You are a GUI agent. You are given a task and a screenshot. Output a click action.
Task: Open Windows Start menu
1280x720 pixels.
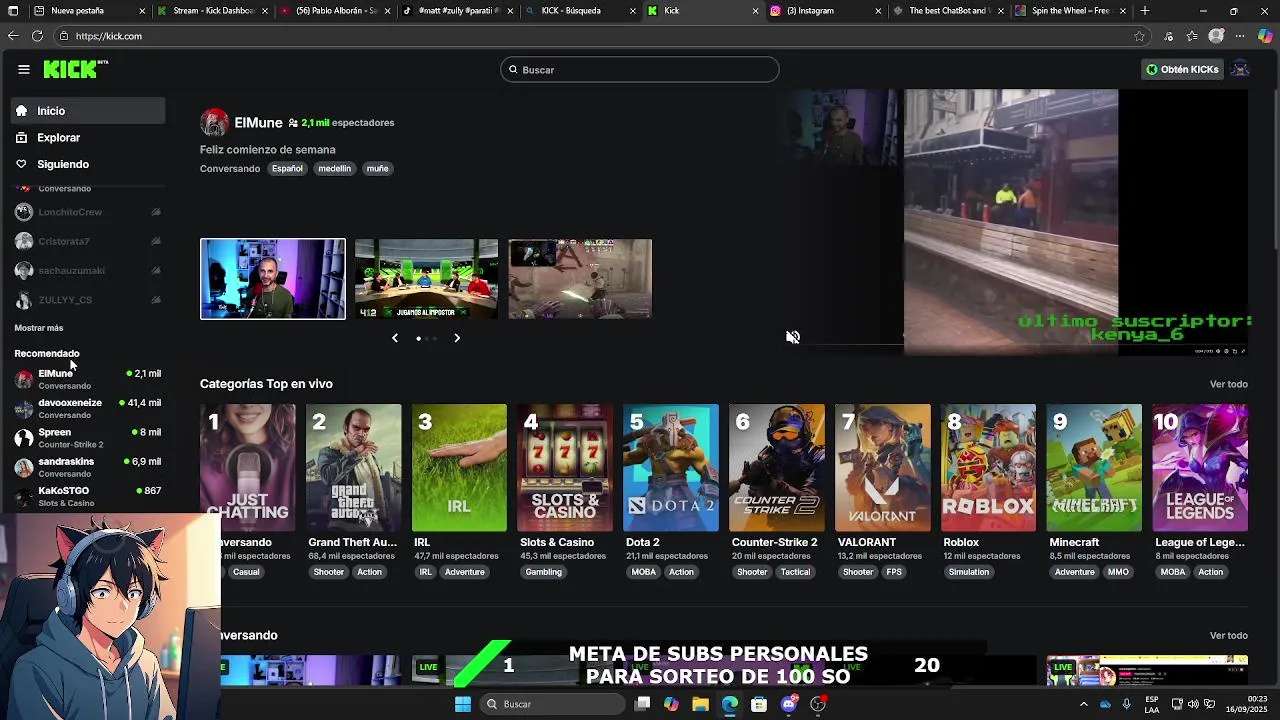point(462,704)
